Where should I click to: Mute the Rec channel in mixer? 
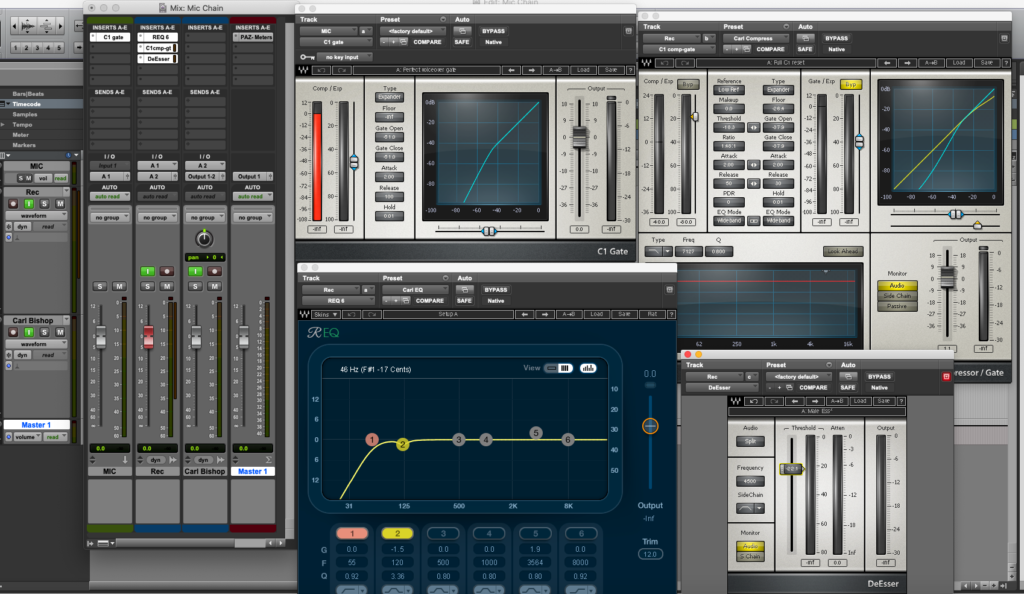[x=167, y=286]
